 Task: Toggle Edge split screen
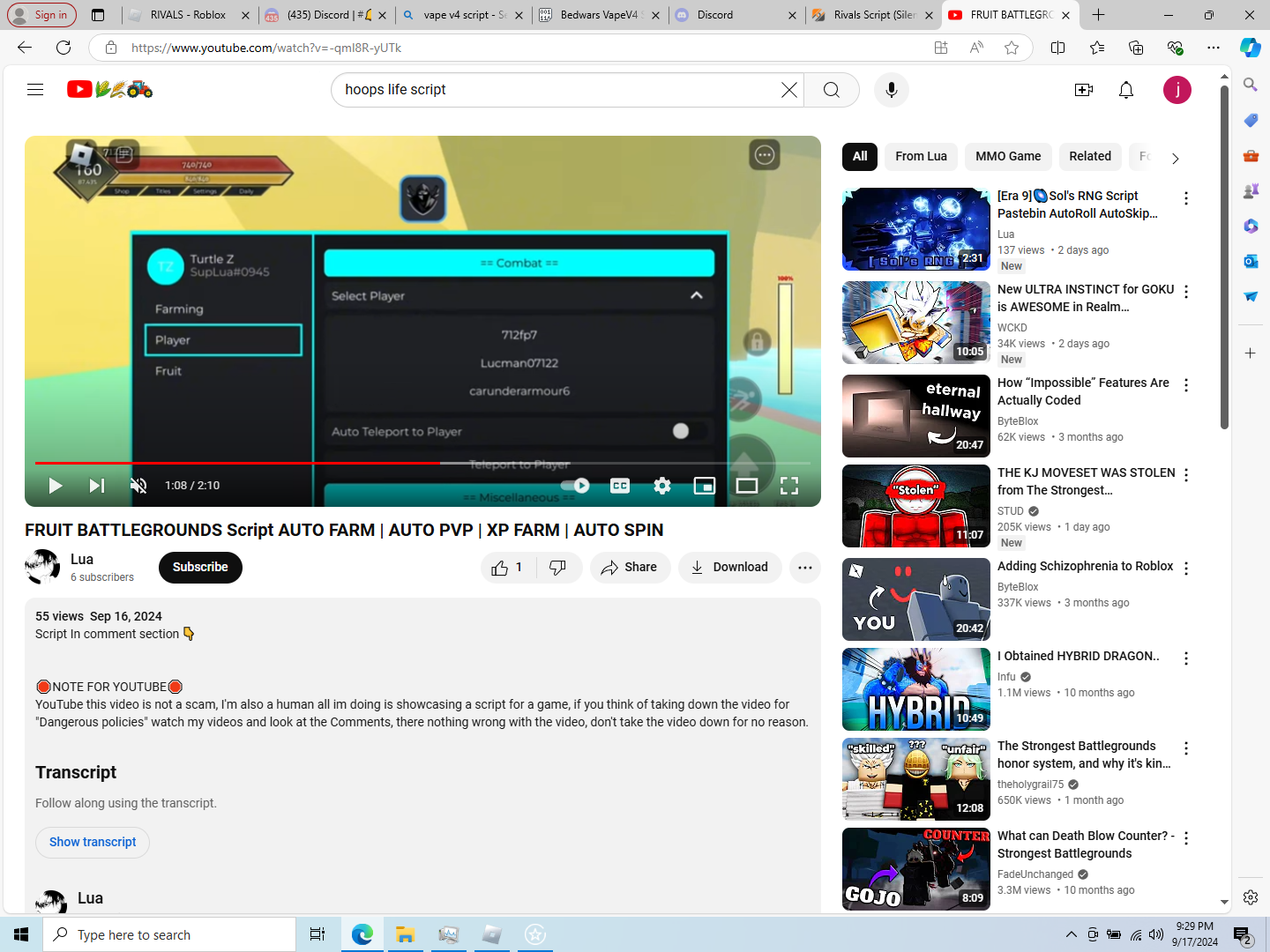click(1058, 48)
